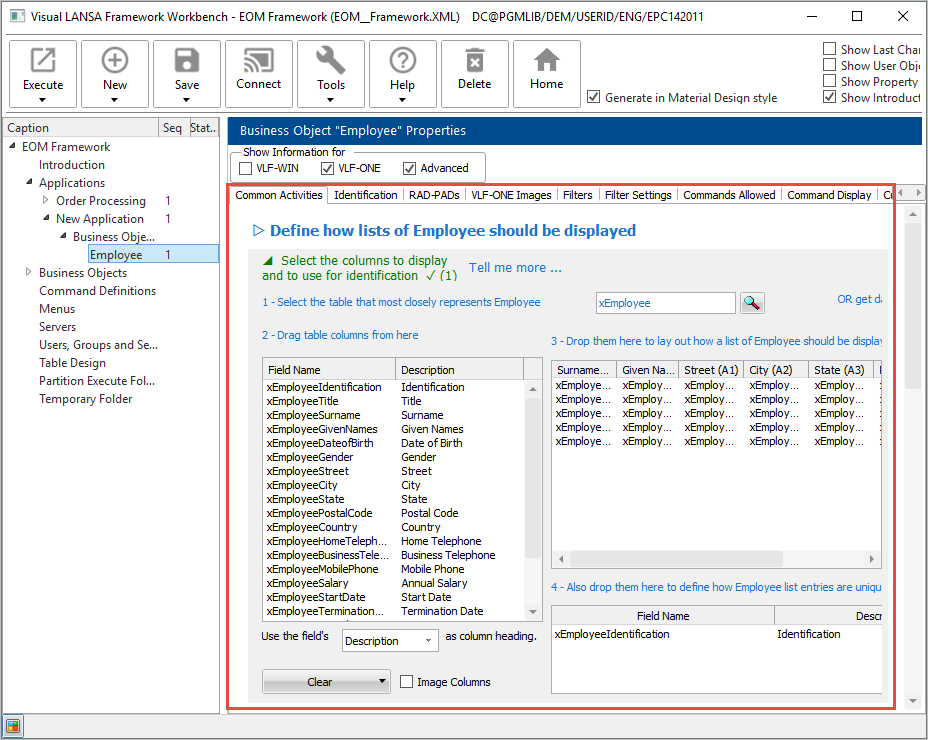Click the blue triangle before the Define heading
Image resolution: width=928 pixels, height=740 pixels.
[x=258, y=230]
